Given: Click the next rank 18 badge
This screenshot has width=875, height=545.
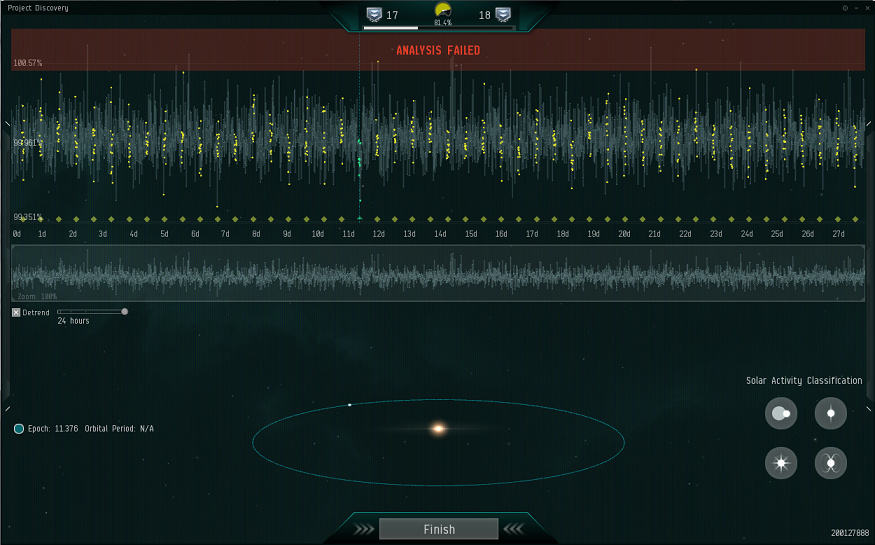Looking at the screenshot, I should tap(503, 15).
